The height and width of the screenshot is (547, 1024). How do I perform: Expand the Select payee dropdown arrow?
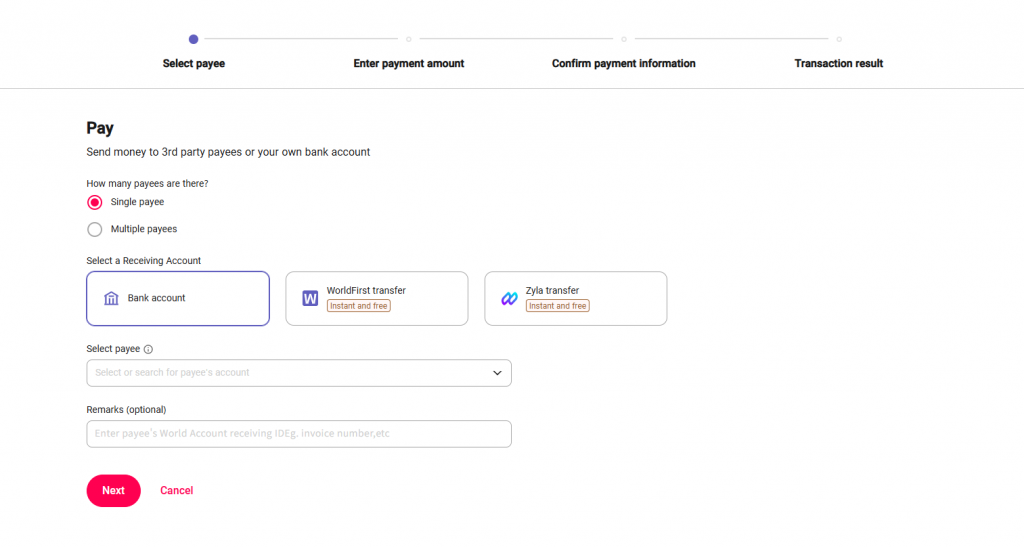pyautogui.click(x=497, y=373)
